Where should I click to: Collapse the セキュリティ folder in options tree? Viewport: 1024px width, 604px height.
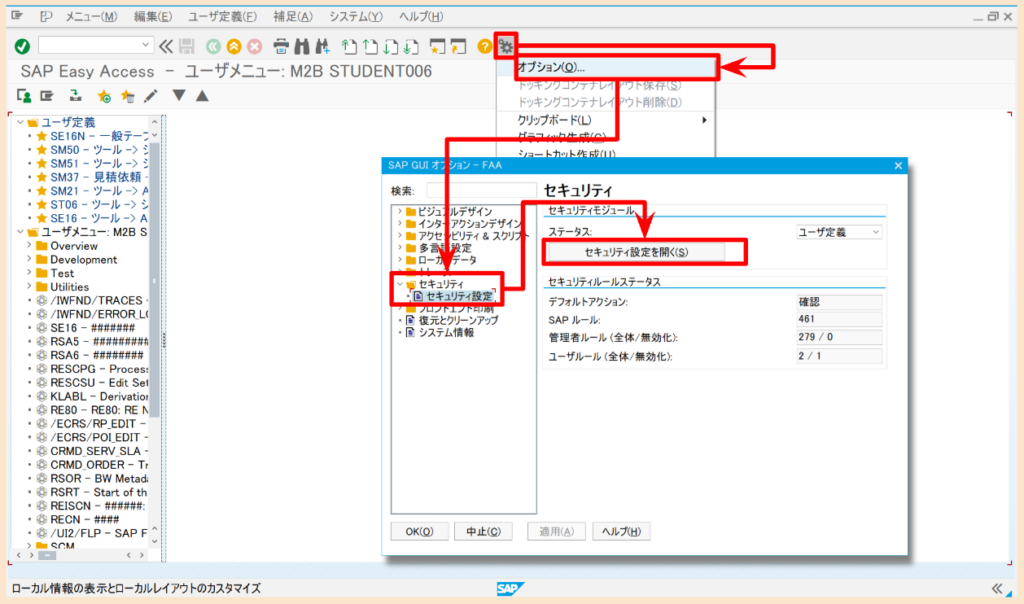(x=400, y=284)
